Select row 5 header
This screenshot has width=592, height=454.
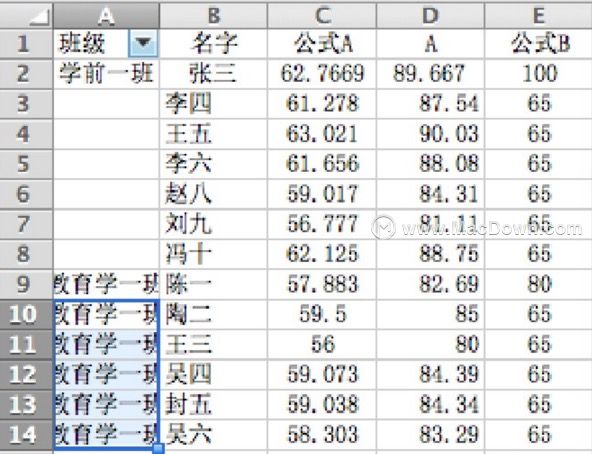click(26, 164)
